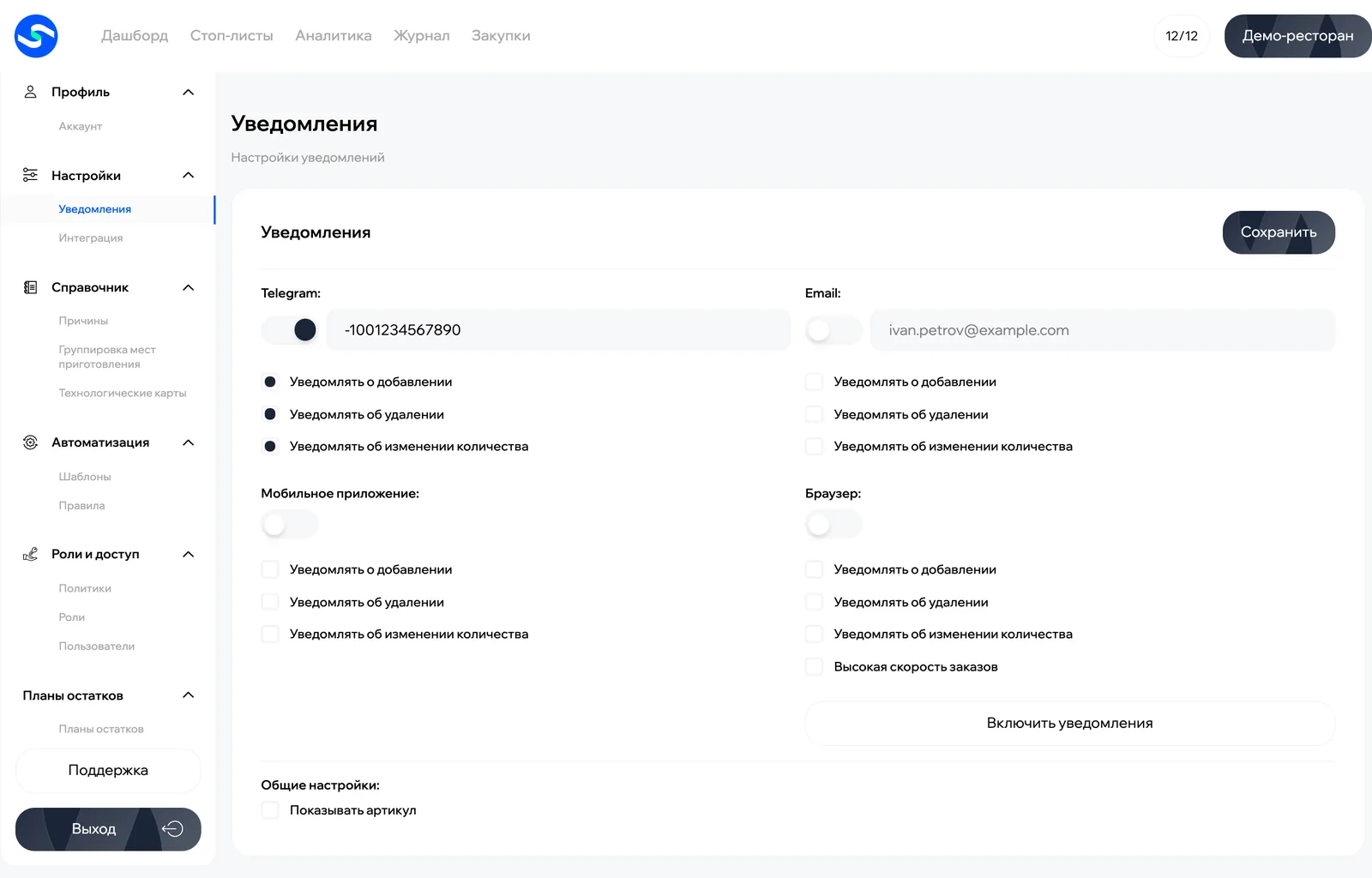Click the logout arrow icon
Viewport: 1372px width, 878px height.
point(172,829)
